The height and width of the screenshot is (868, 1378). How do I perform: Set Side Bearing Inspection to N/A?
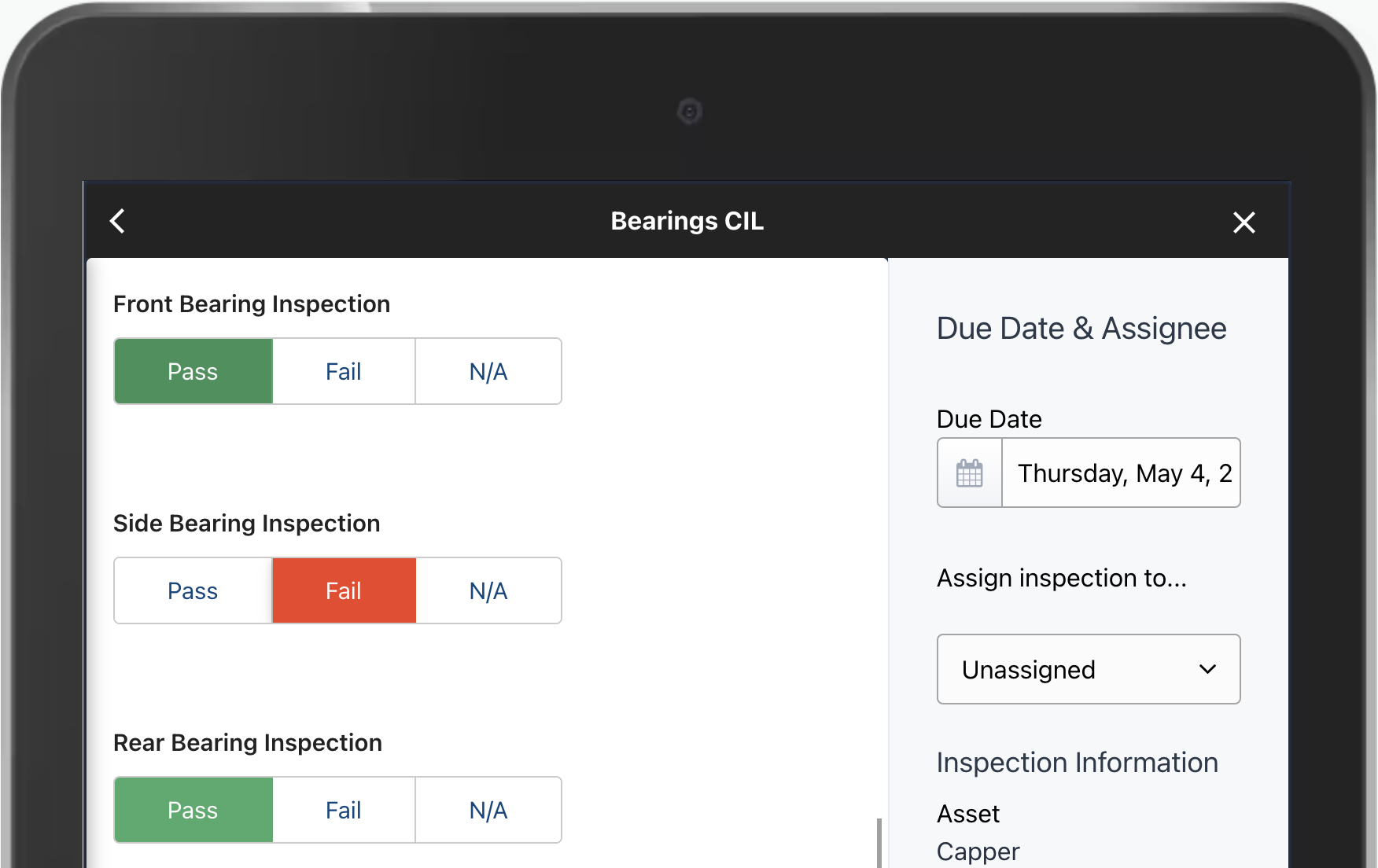point(488,591)
